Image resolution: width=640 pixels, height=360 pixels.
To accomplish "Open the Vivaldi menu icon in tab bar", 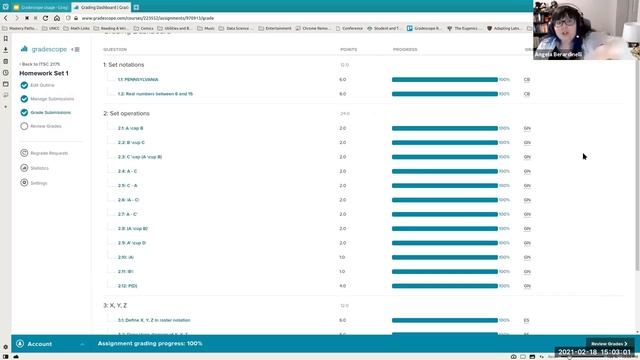I will (5, 7).
